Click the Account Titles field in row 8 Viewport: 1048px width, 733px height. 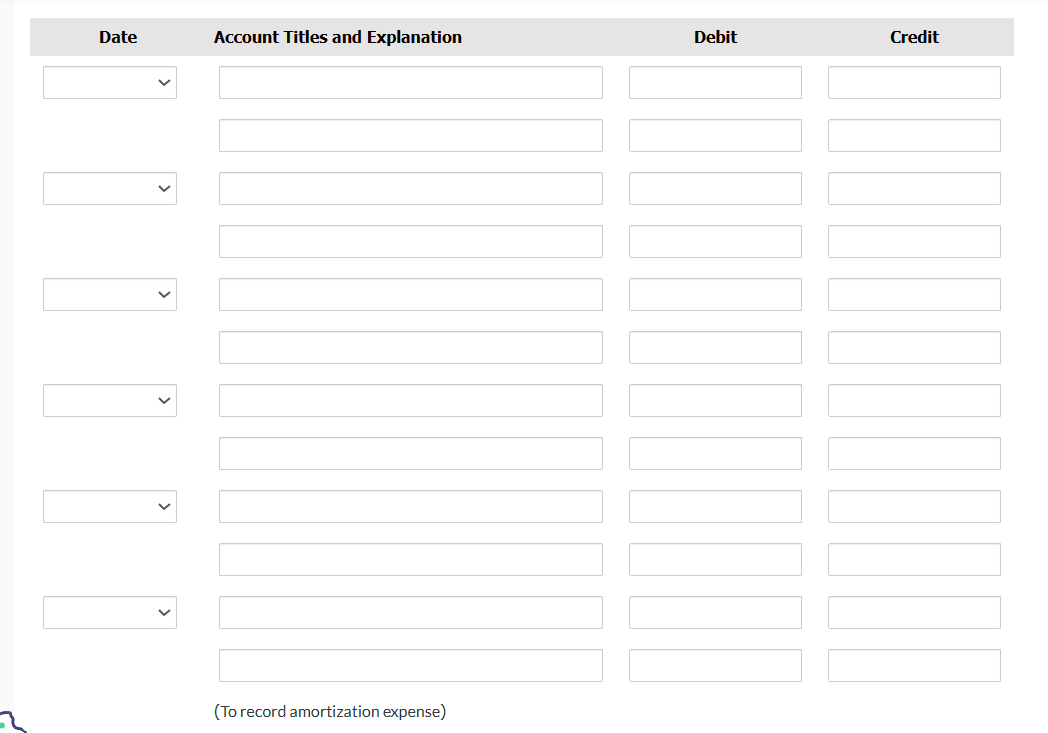(x=410, y=454)
